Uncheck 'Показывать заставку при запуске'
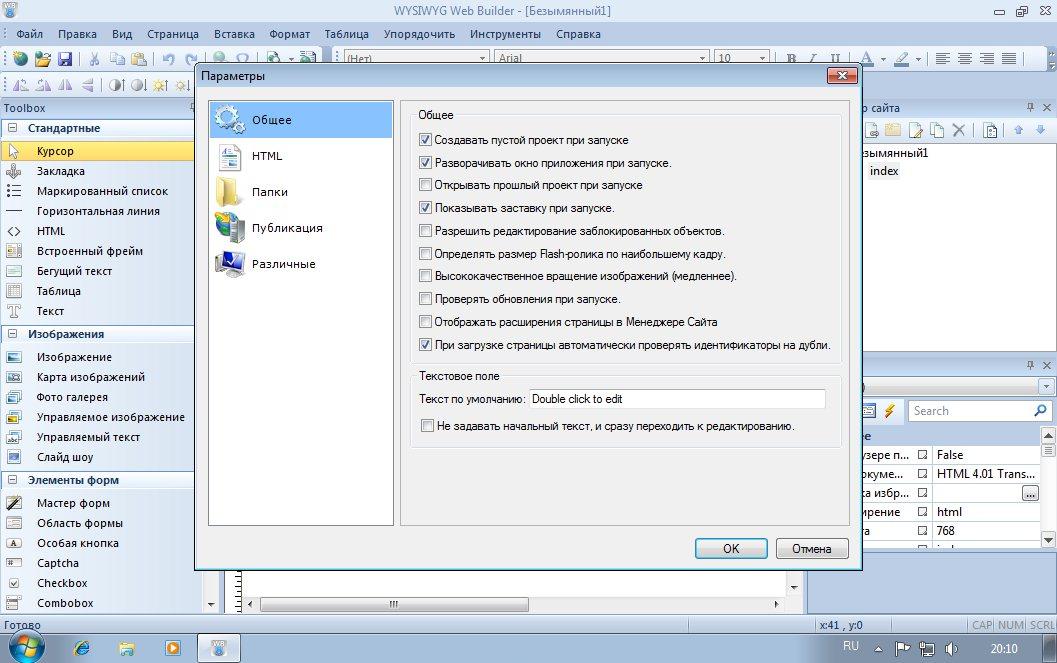The width and height of the screenshot is (1057, 663). click(x=425, y=208)
